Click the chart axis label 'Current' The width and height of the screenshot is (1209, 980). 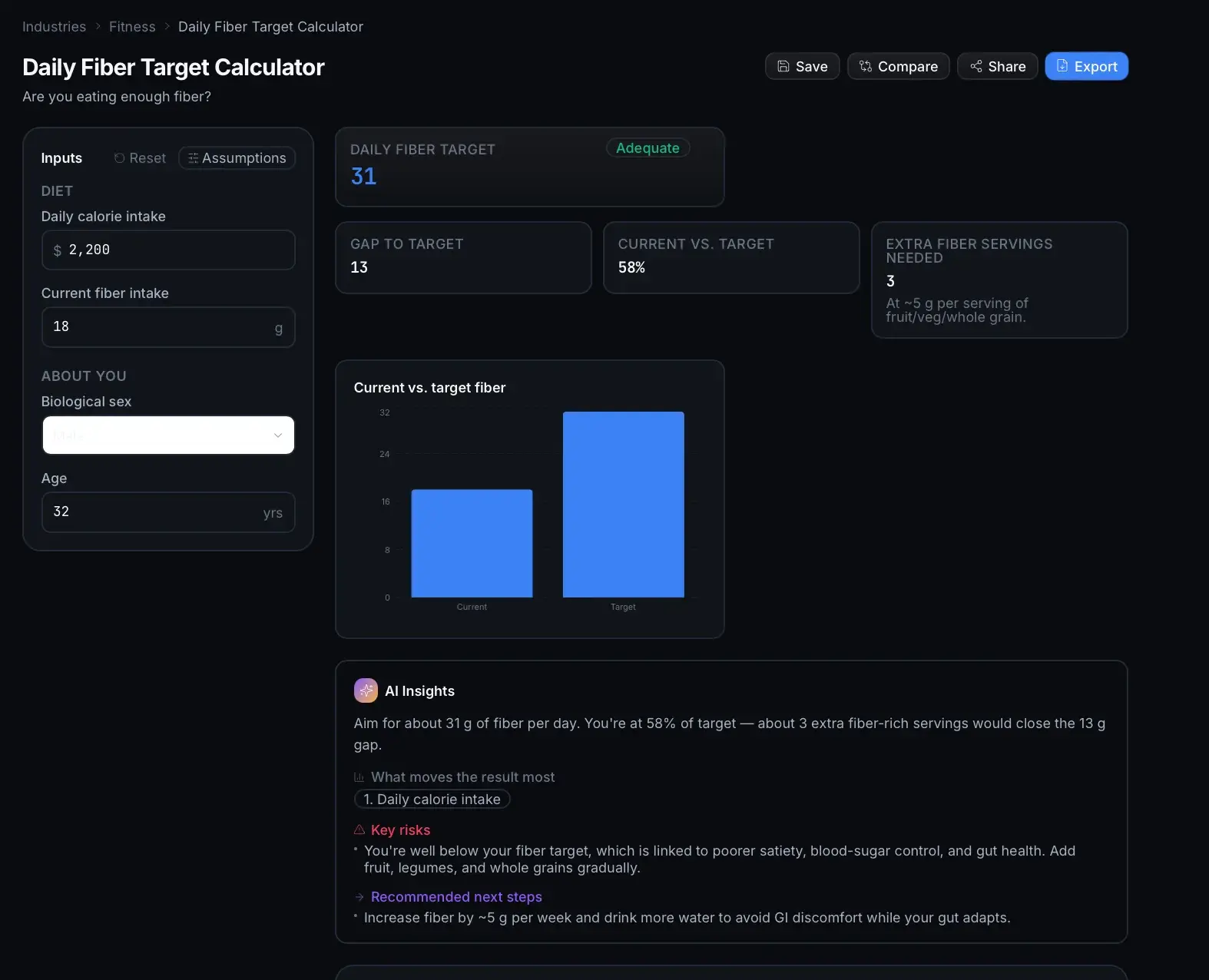(472, 607)
